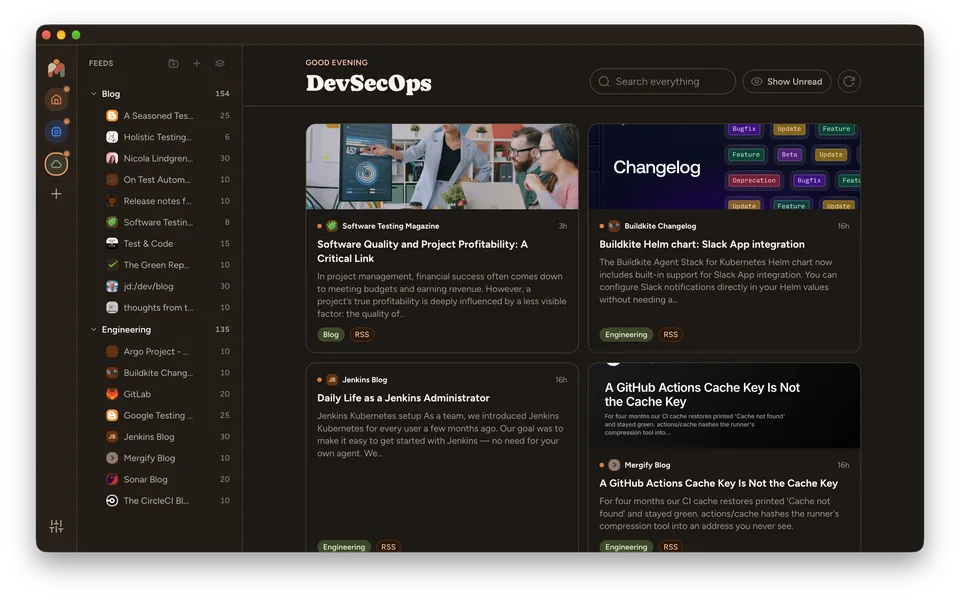960x600 pixels.
Task: Open article titled GitHub Actions Cache Key below Mergify Blog
Action: tap(718, 483)
